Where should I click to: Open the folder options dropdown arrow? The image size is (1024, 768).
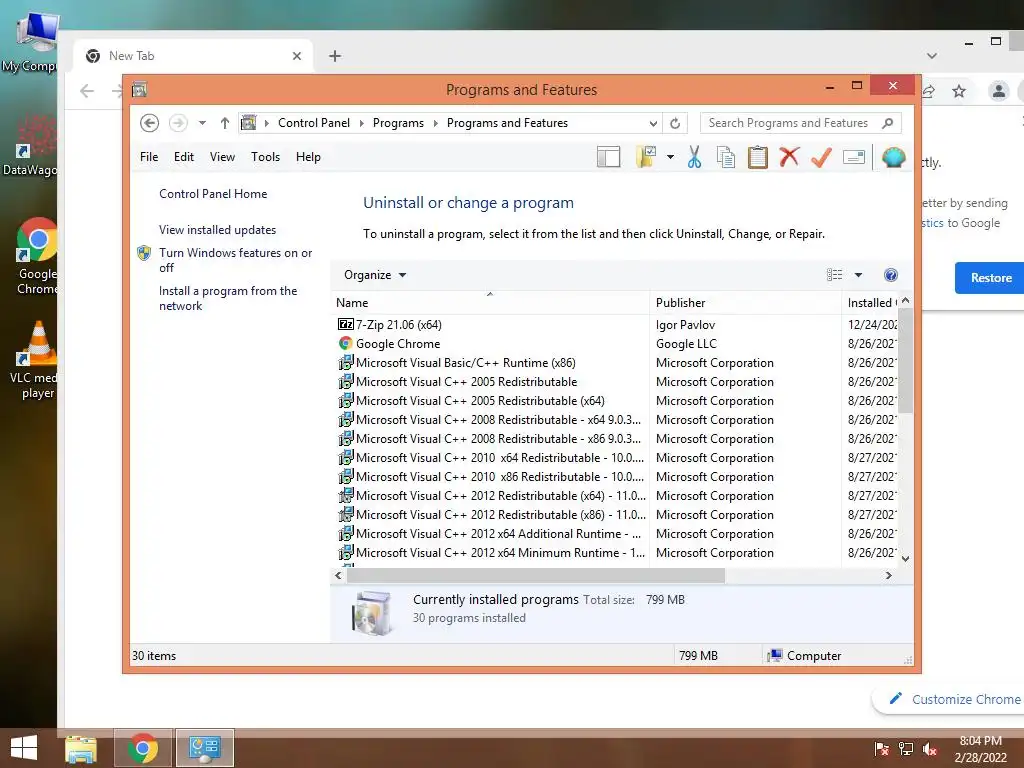(x=670, y=157)
